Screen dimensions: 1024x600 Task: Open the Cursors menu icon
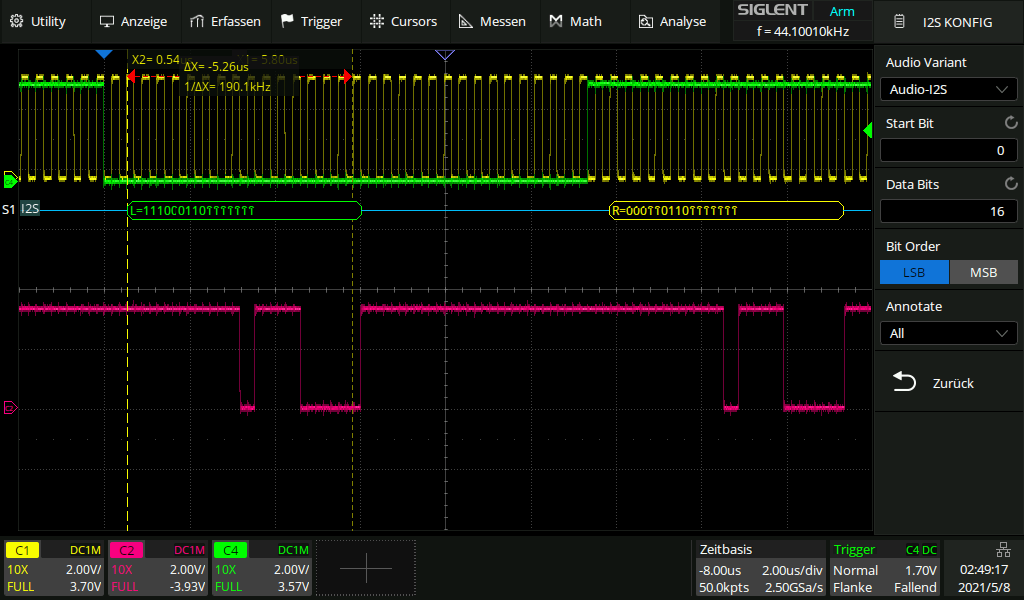click(x=376, y=21)
